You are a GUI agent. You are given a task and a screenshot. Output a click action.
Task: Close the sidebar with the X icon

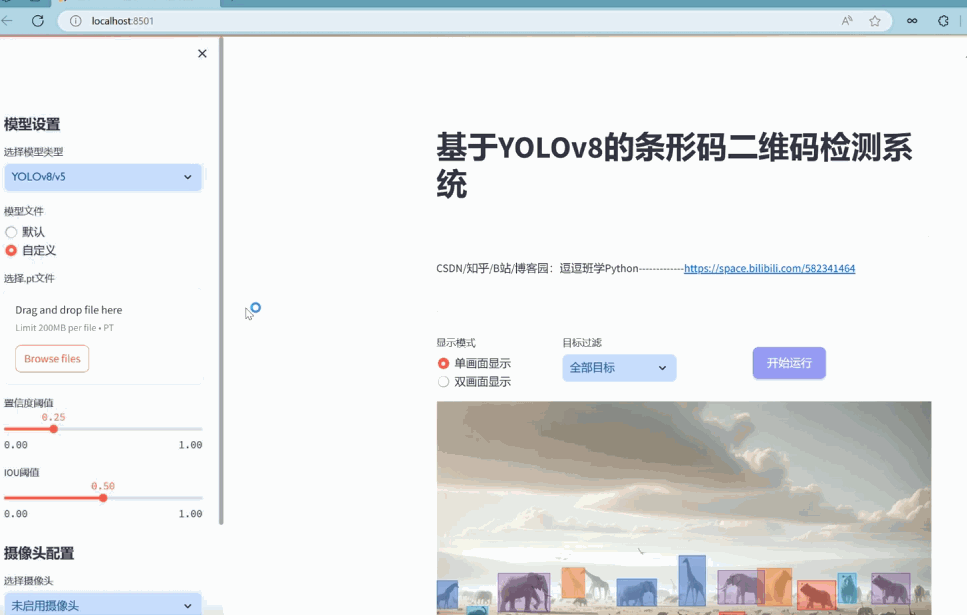point(201,53)
